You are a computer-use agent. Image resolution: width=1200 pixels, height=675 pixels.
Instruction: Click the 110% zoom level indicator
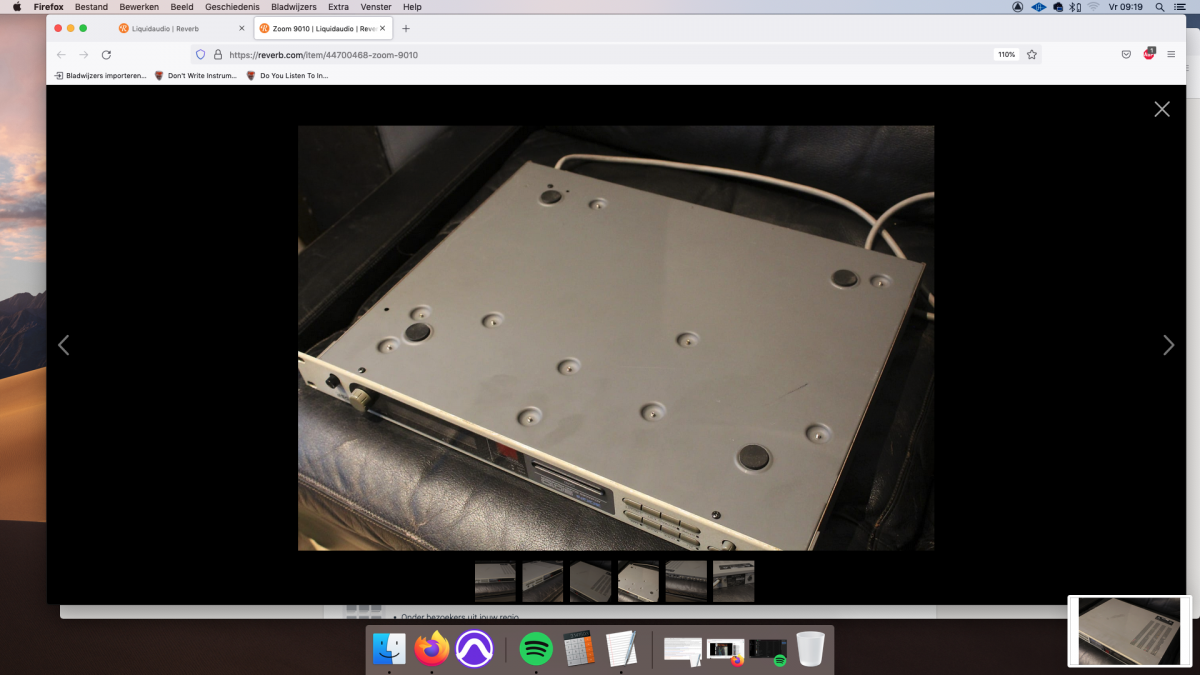click(1006, 55)
